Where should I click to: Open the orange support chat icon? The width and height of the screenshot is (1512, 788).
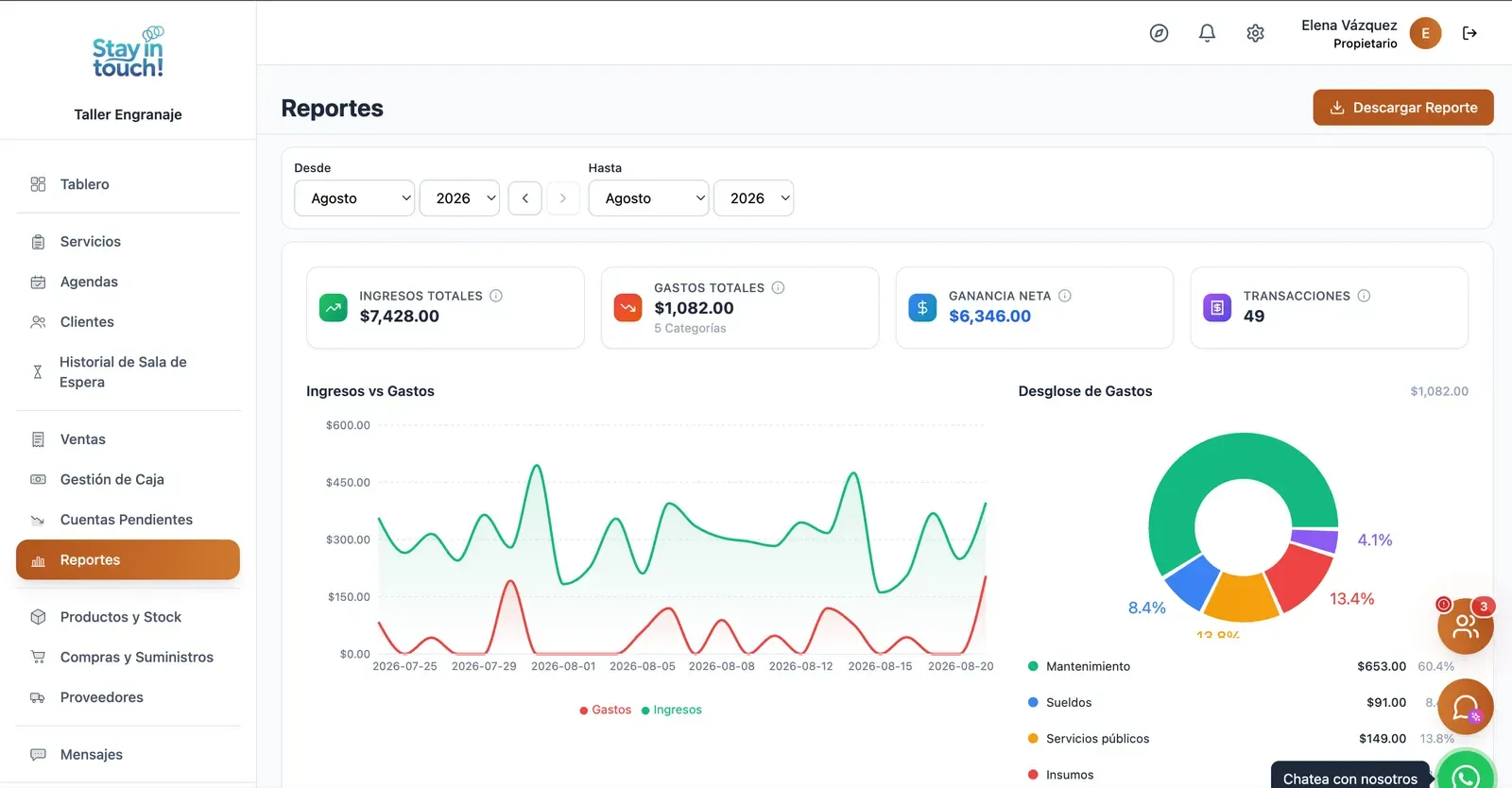(1465, 707)
